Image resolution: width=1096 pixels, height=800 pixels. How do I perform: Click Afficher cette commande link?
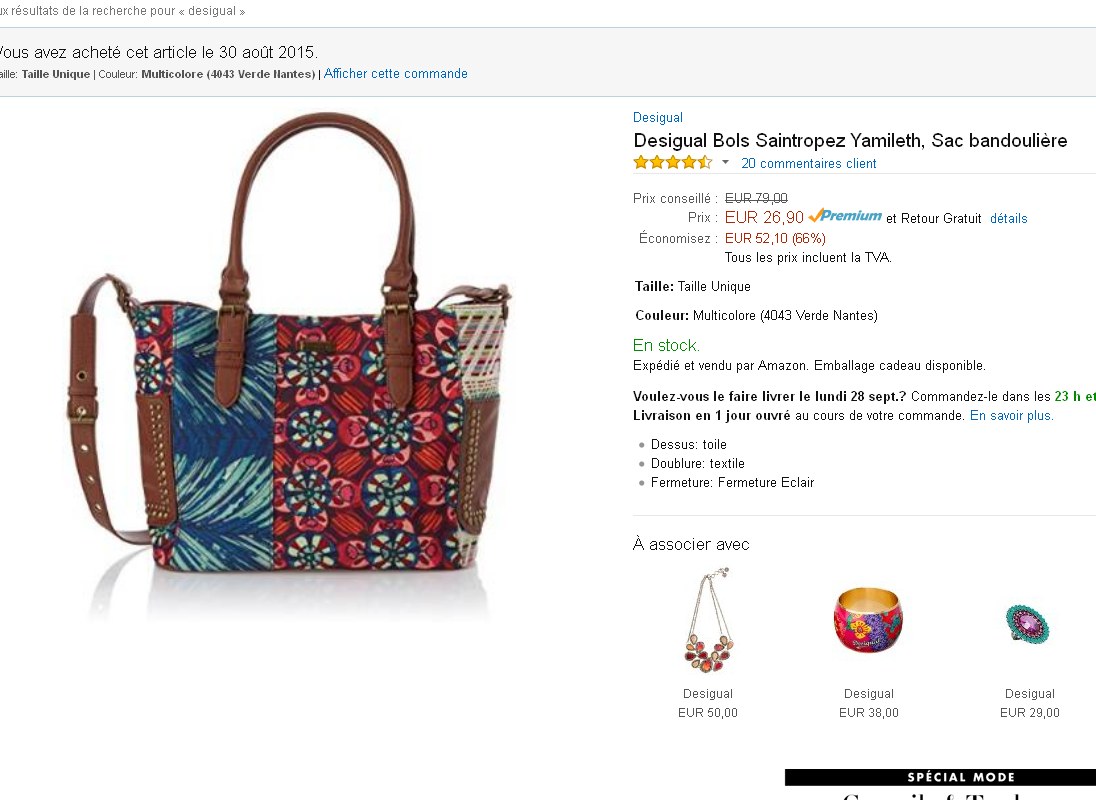(x=395, y=74)
